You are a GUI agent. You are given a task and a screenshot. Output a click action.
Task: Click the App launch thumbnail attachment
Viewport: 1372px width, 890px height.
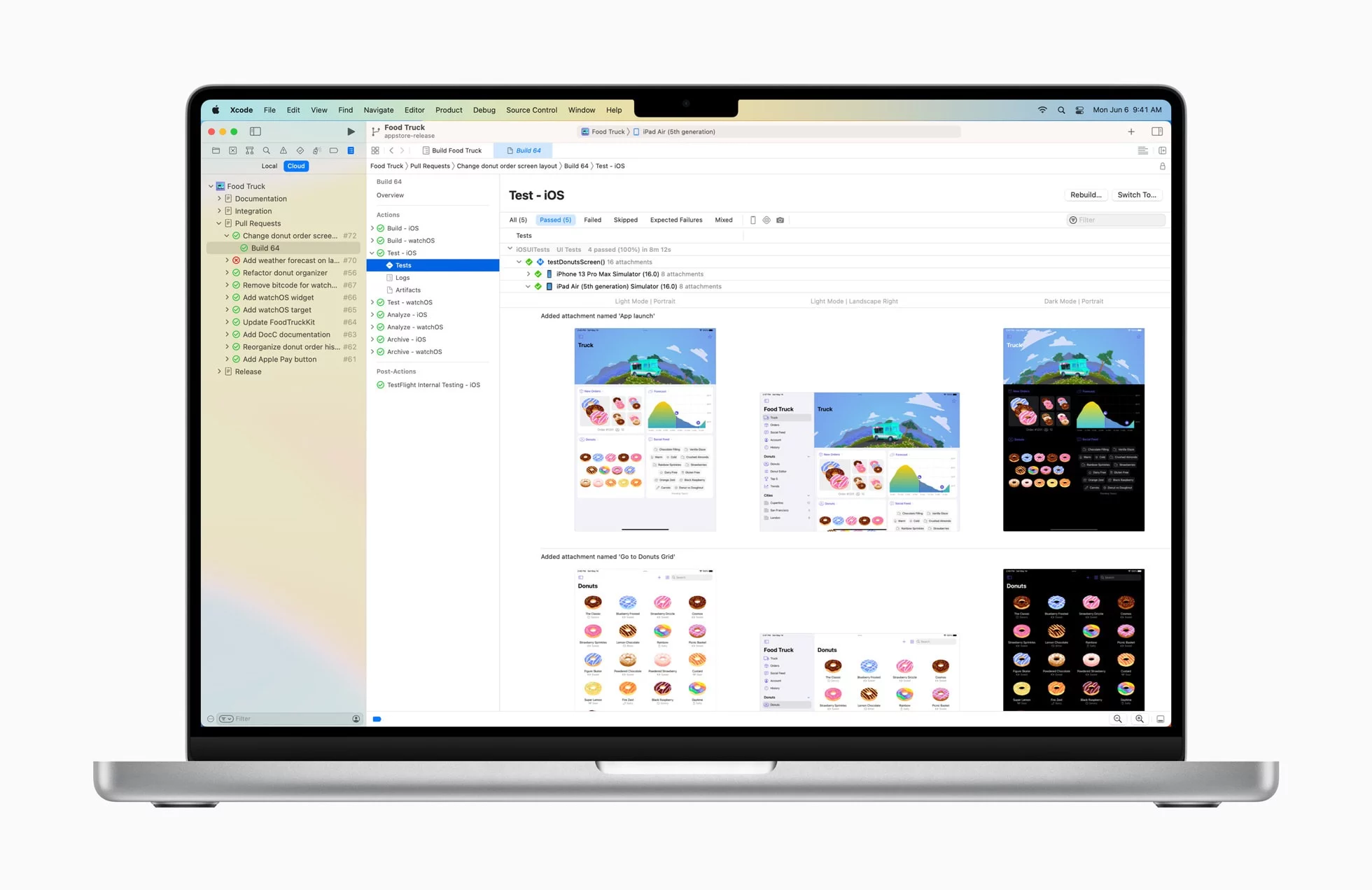click(645, 430)
